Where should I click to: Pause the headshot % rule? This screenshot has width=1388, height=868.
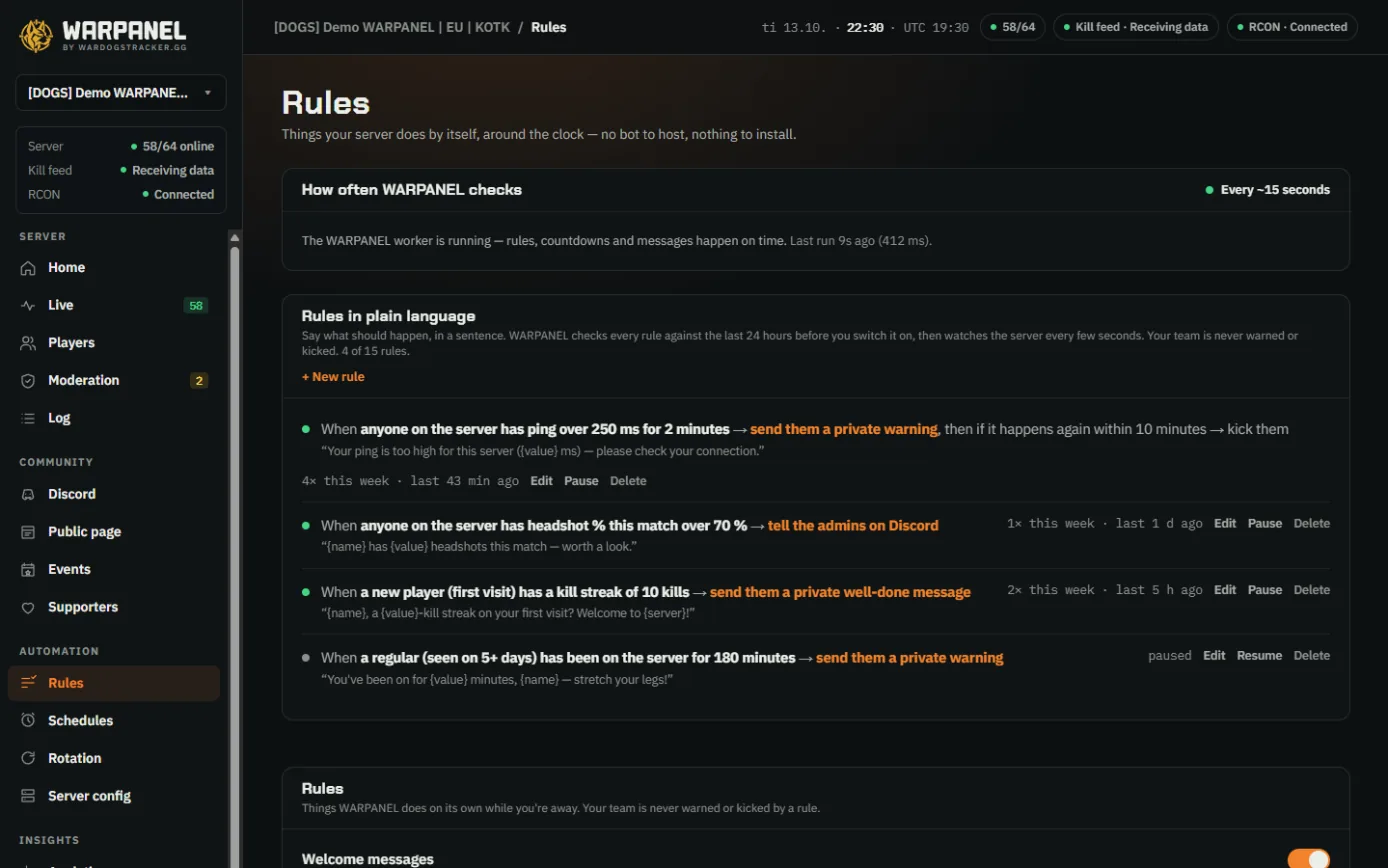tap(1265, 523)
